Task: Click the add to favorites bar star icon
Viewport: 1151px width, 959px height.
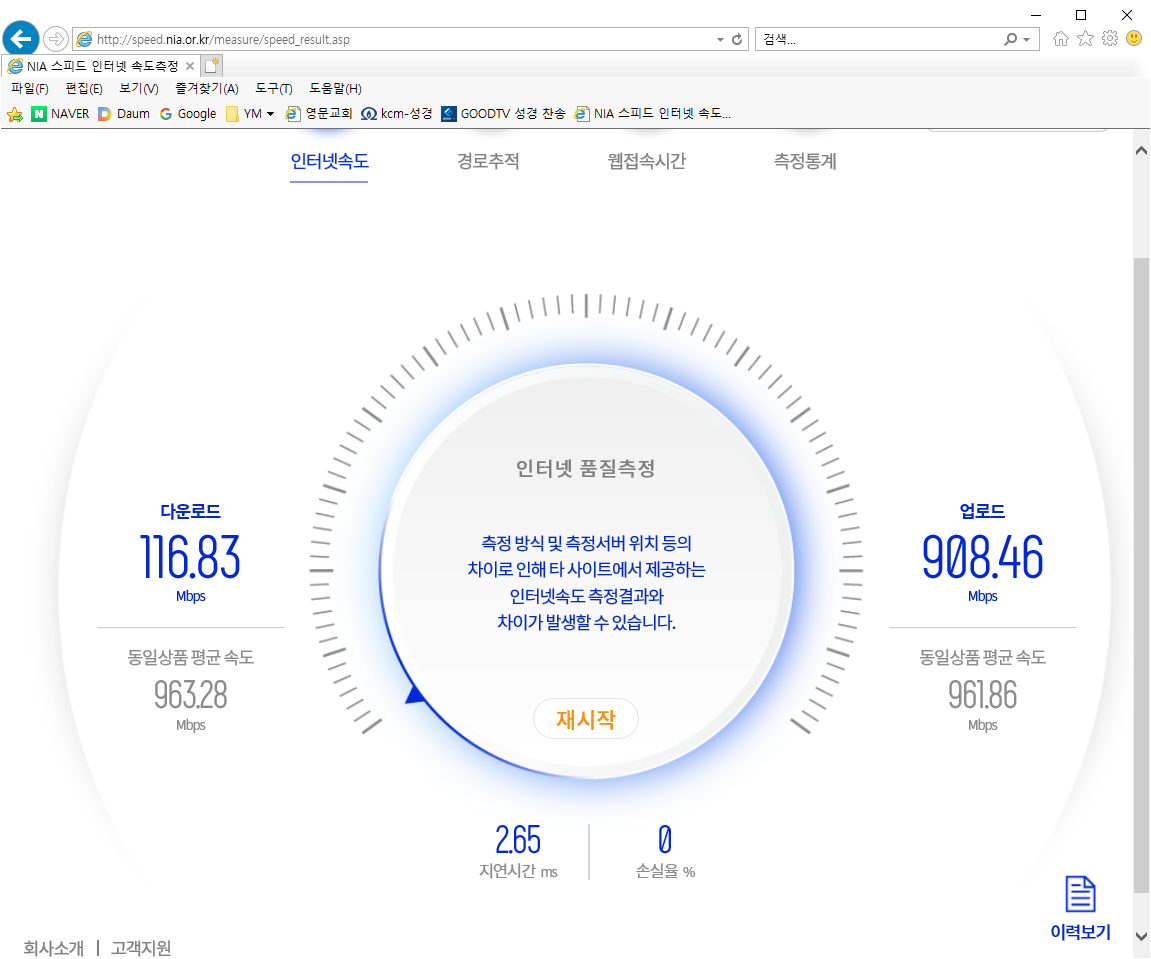Action: pos(15,114)
